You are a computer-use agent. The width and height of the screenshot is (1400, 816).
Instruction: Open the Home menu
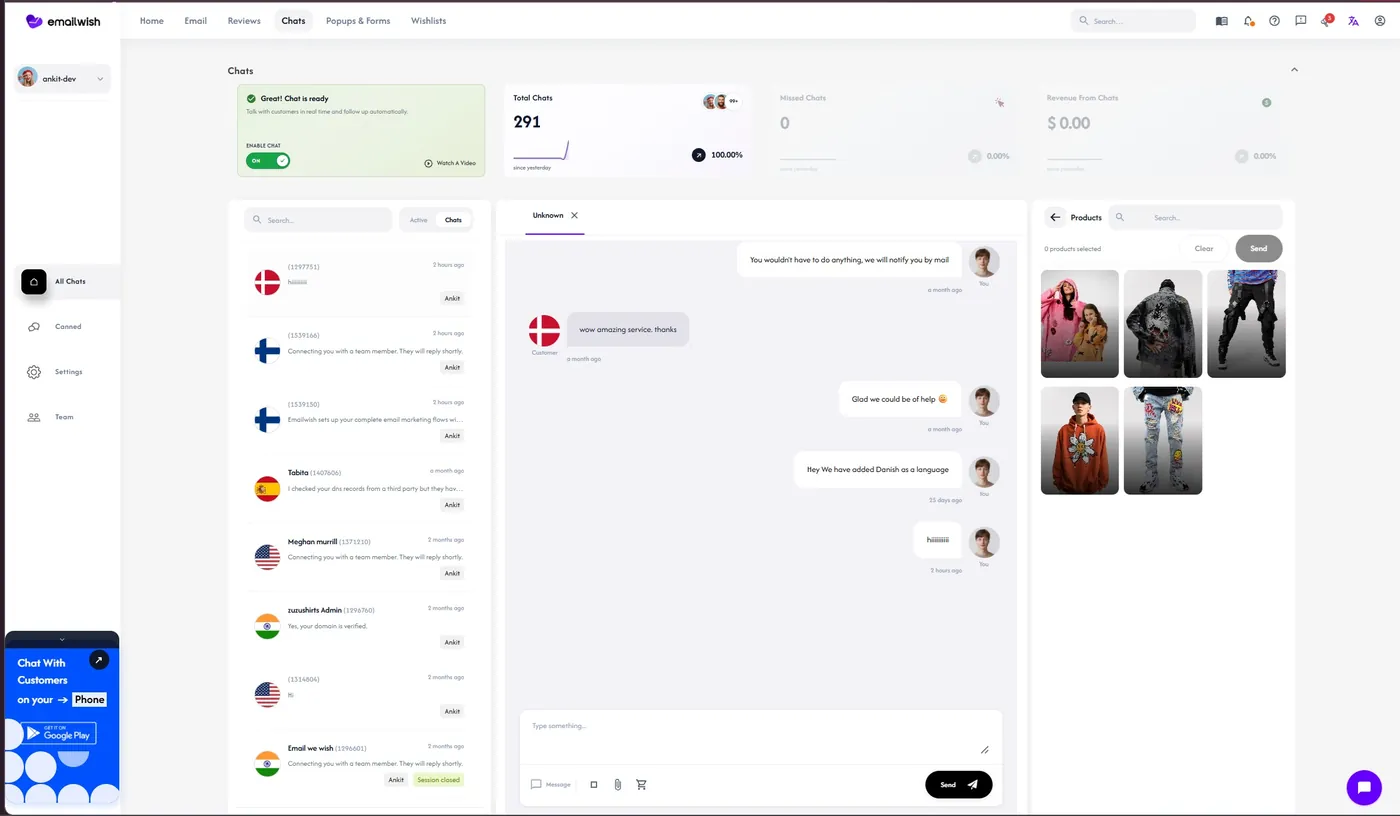tap(152, 21)
